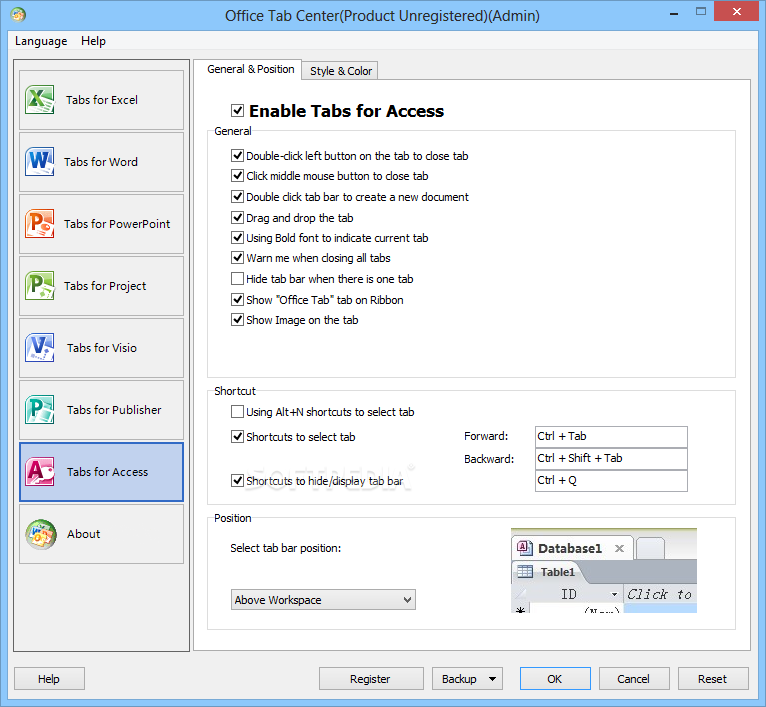
Task: Click the blank new tab in position preview
Action: pos(650,548)
